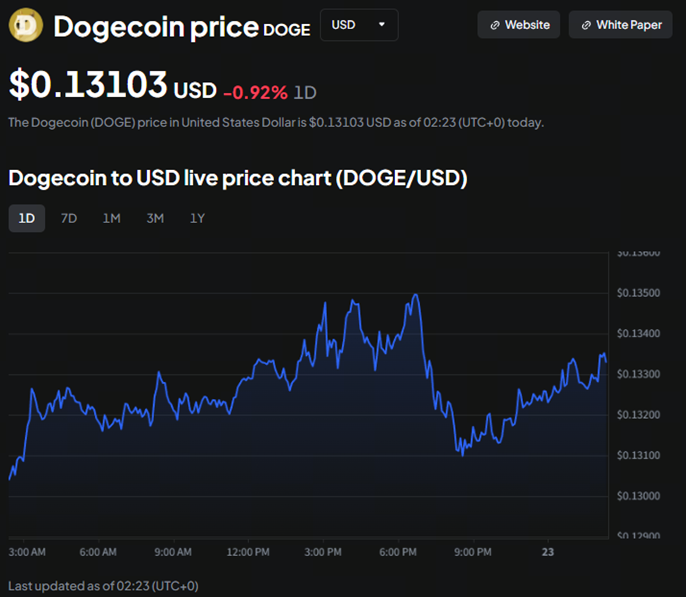Viewport: 686px width, 597px height.
Task: Click the chart low near 9:00 PM
Action: 462,455
